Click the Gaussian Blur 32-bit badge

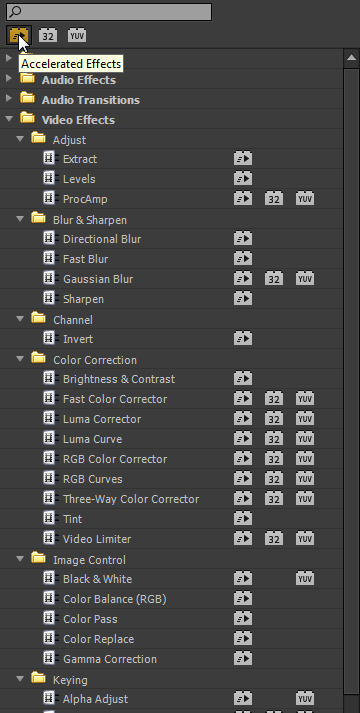click(x=274, y=278)
